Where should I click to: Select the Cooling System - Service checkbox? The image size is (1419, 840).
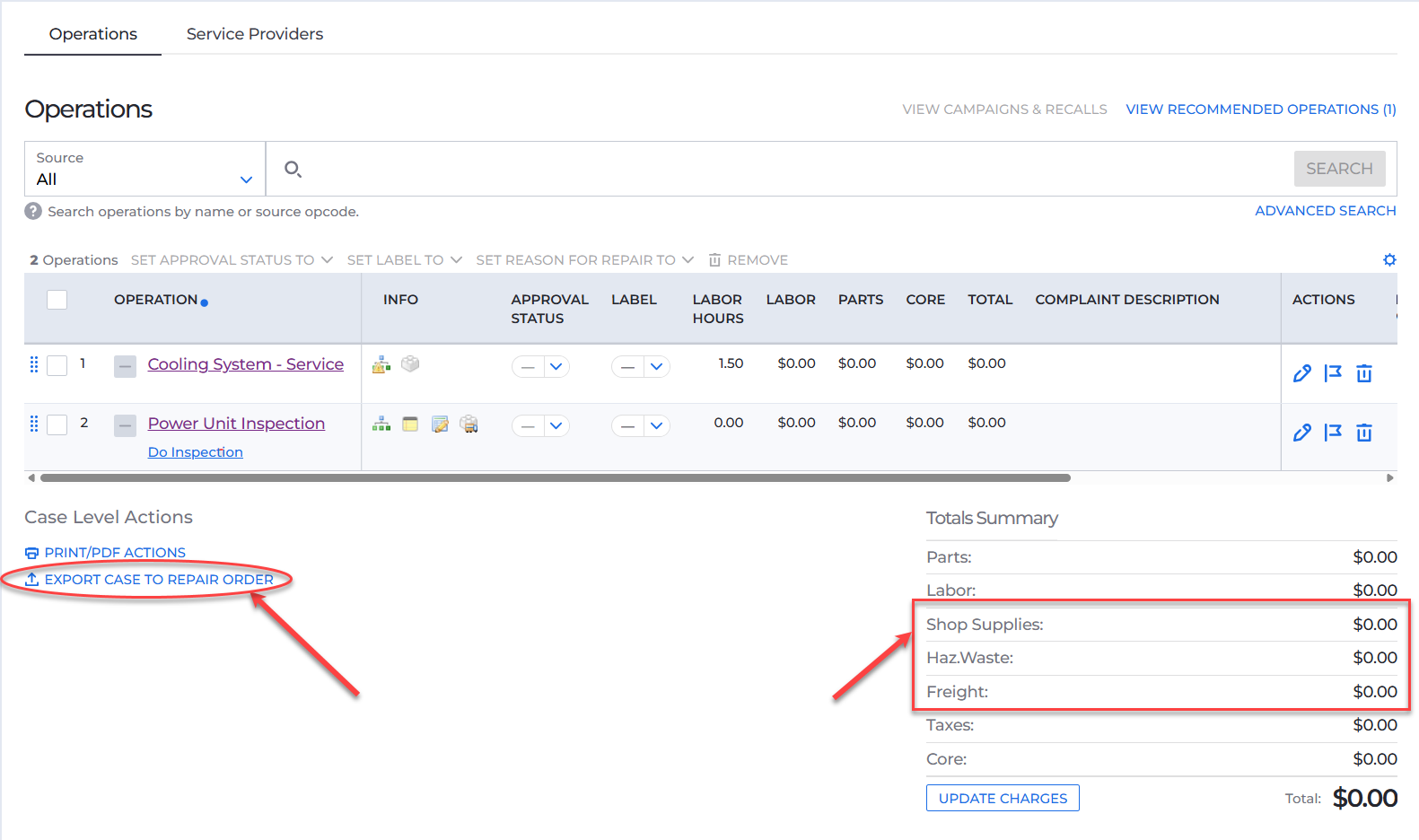click(x=57, y=365)
